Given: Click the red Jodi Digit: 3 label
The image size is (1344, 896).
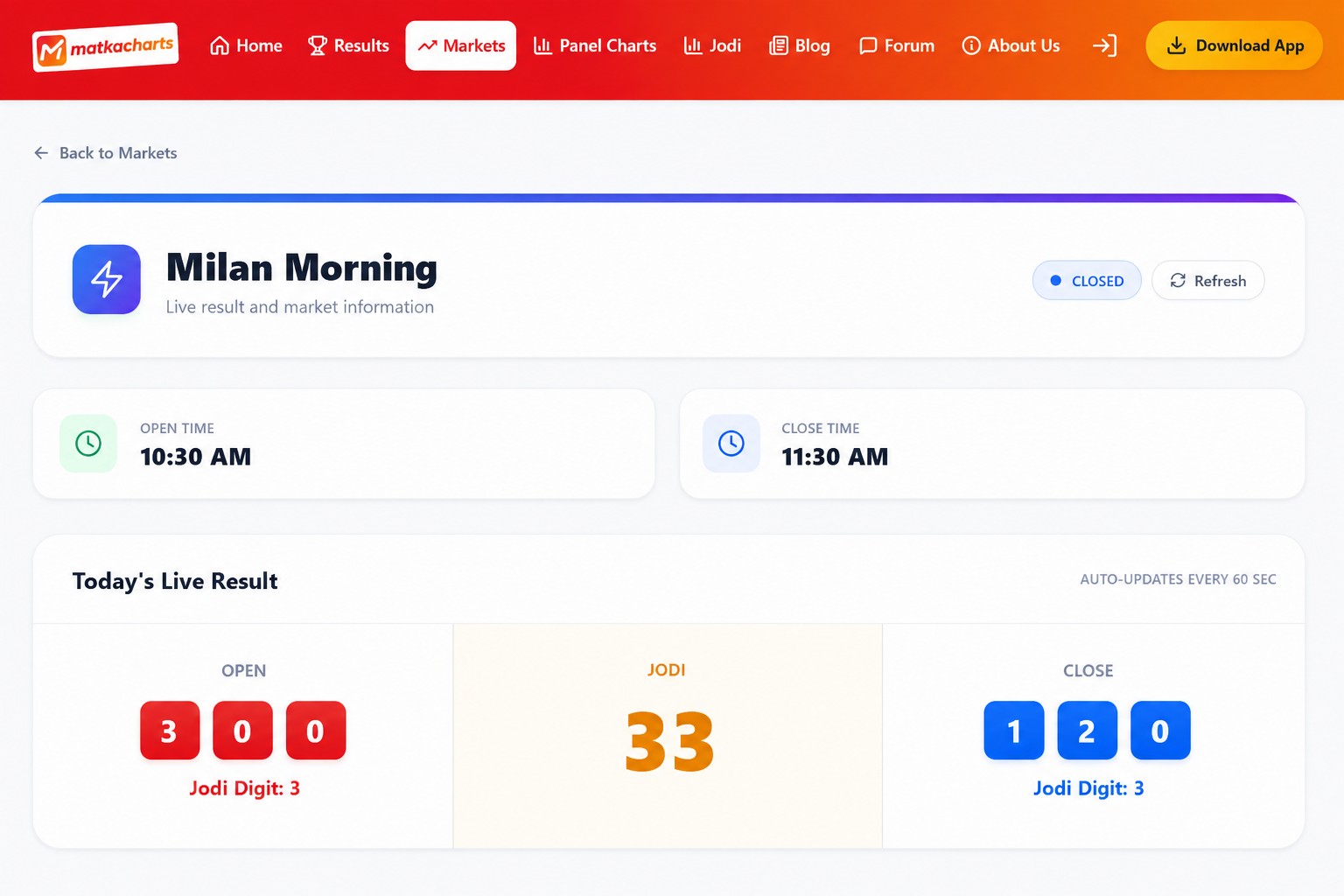Looking at the screenshot, I should pos(244,788).
